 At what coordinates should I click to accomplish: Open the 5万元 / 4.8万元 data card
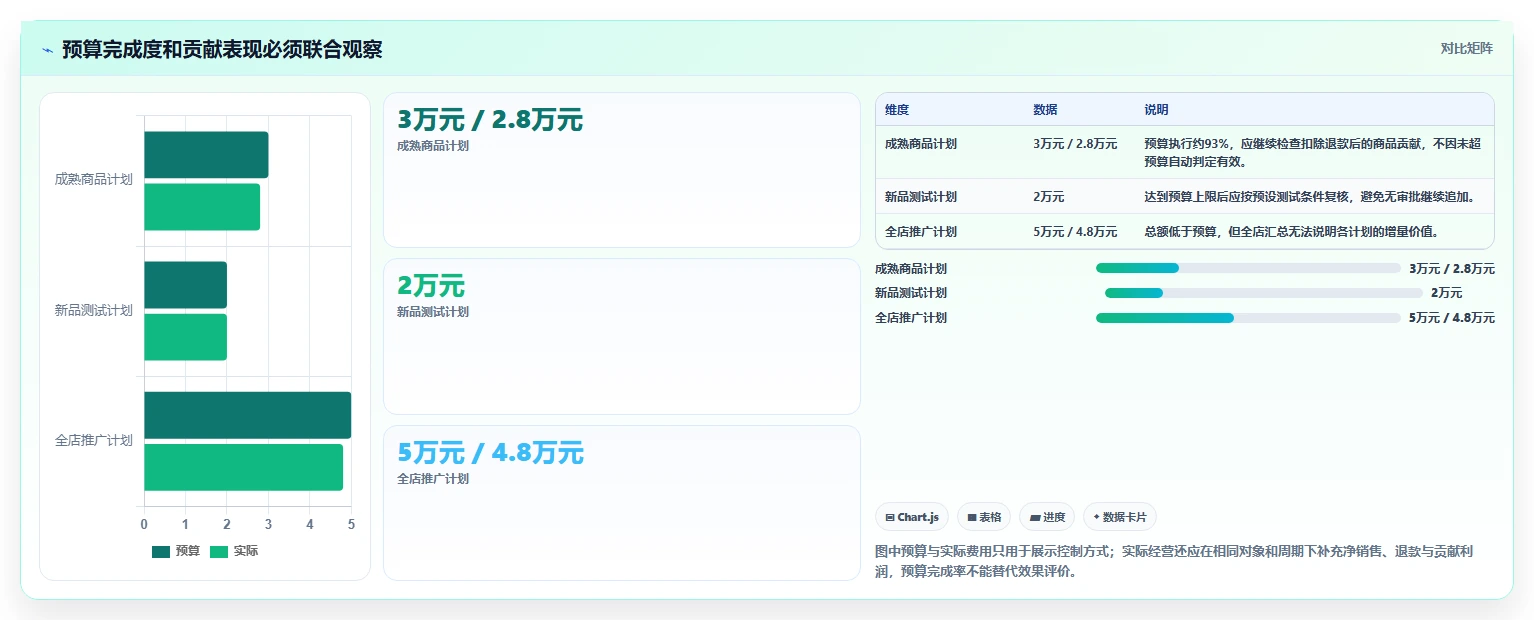(622, 503)
